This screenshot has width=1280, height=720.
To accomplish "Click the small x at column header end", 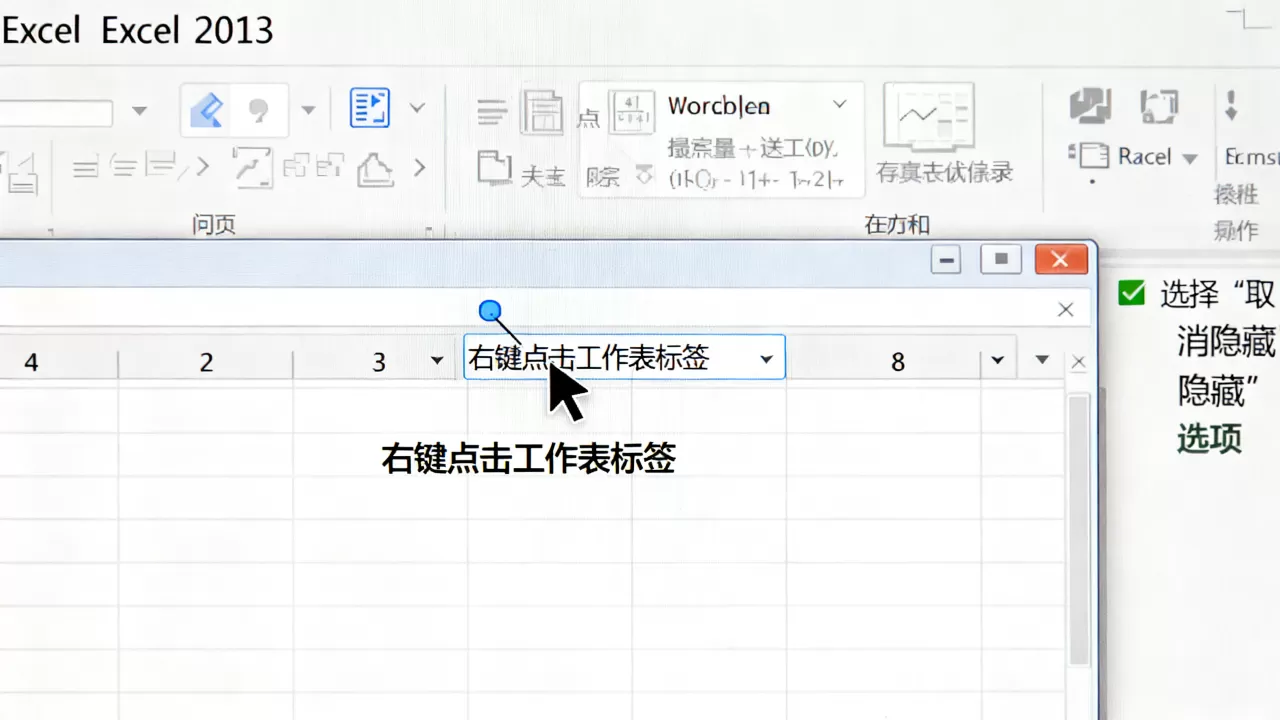I will point(1078,362).
